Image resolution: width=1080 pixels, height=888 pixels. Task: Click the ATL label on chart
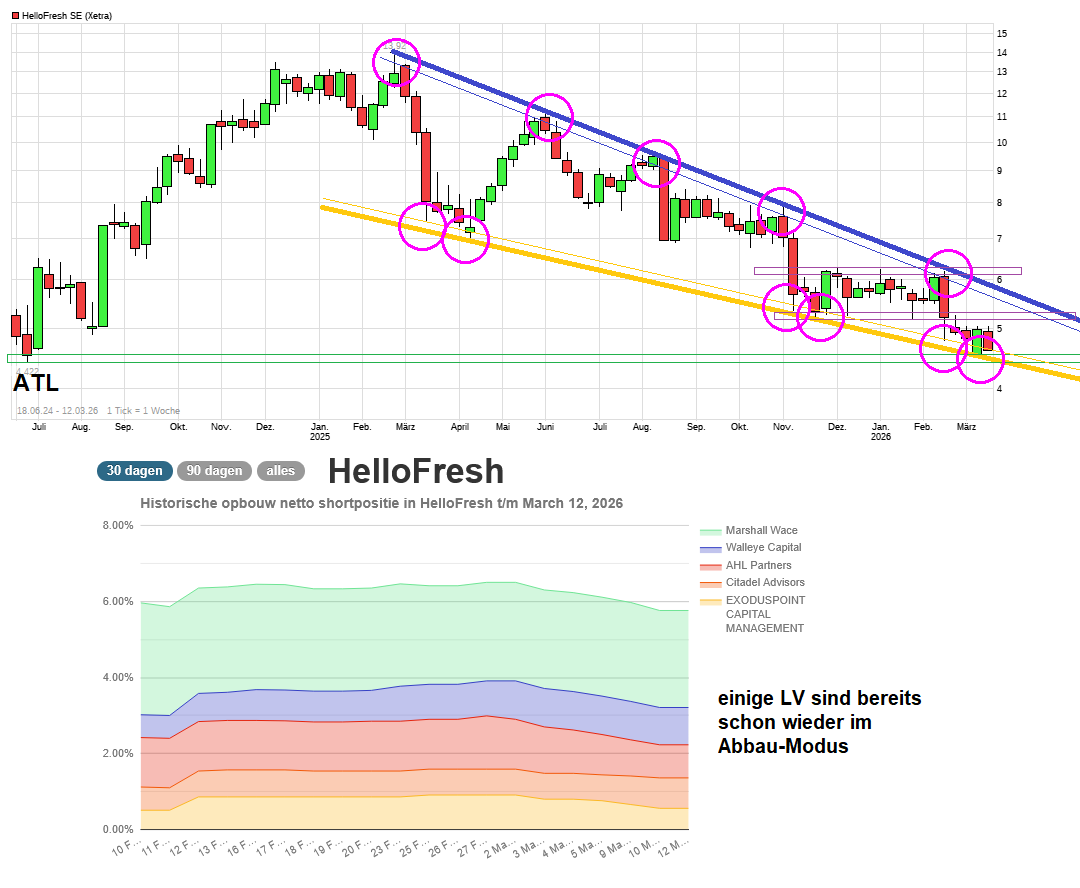[x=36, y=382]
